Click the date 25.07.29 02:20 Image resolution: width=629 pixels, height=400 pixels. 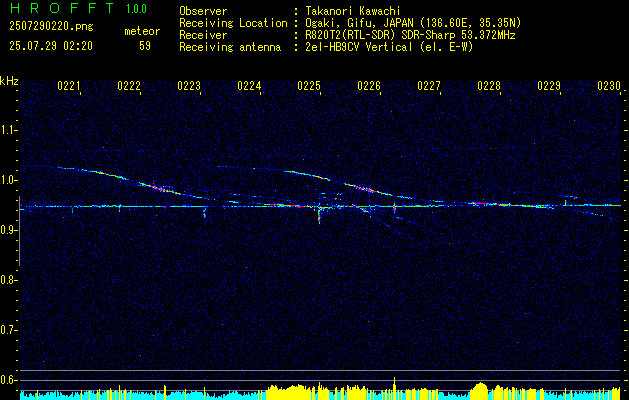click(51, 46)
